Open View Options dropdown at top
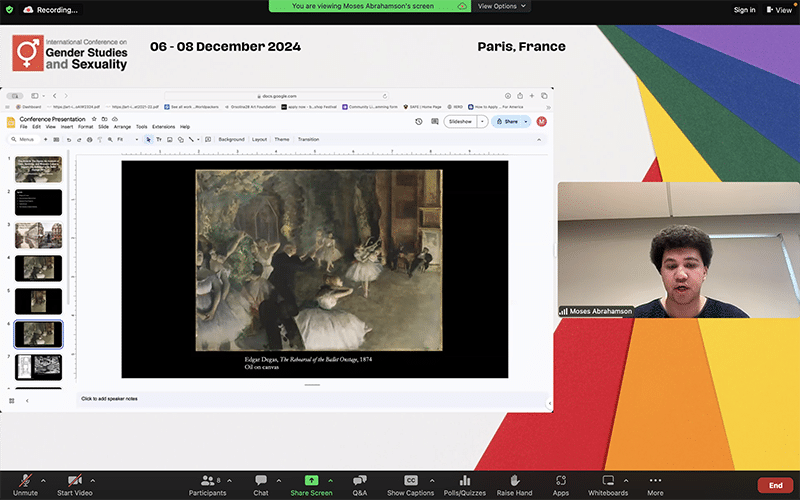Screen dimensions: 800x500 pyautogui.click(x=501, y=6)
